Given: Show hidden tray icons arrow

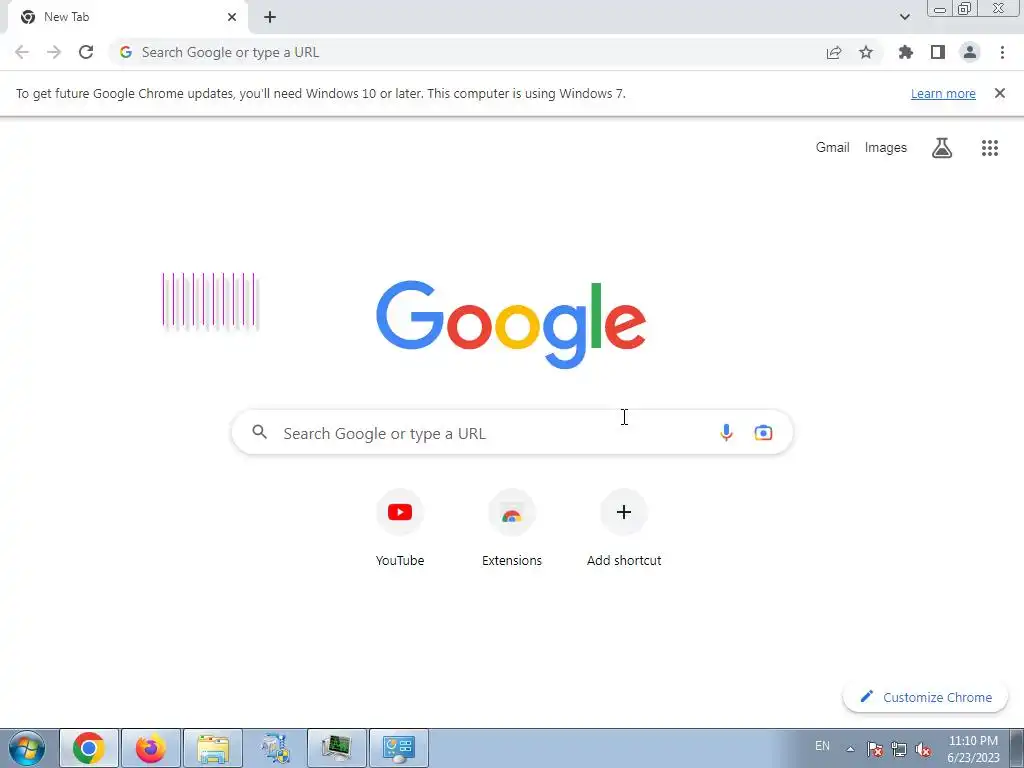Looking at the screenshot, I should (x=850, y=749).
